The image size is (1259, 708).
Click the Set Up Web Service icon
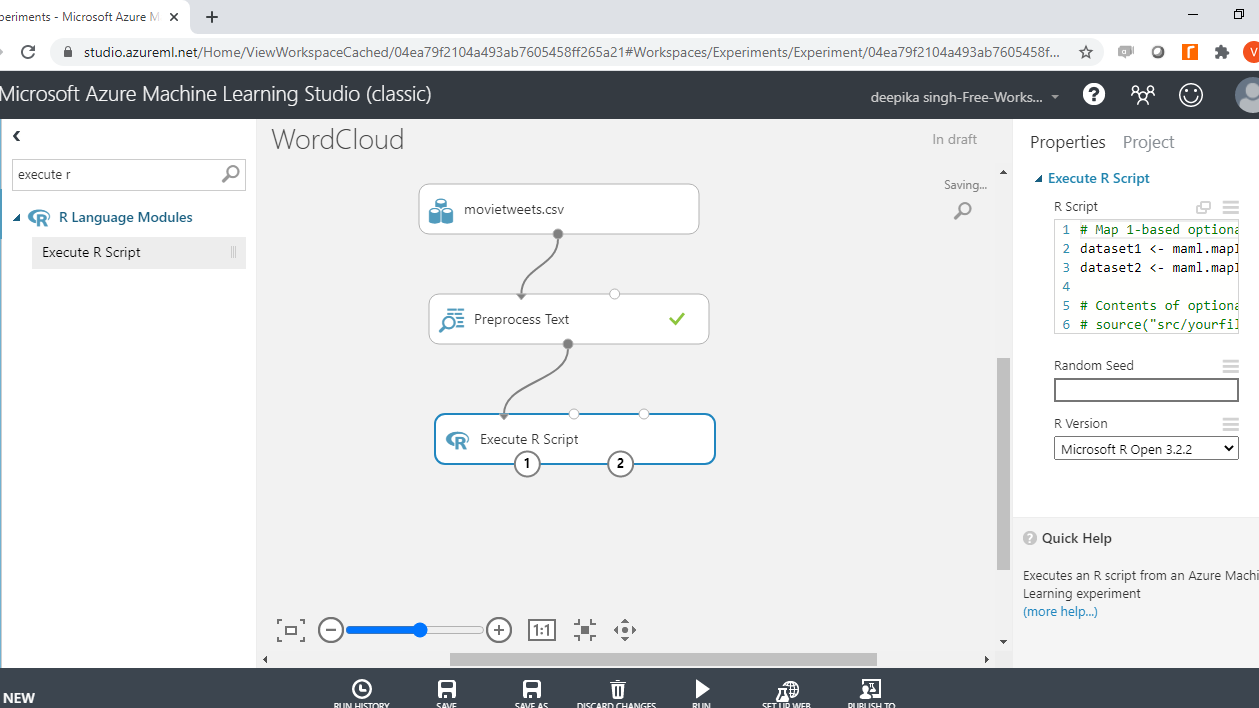(x=787, y=690)
